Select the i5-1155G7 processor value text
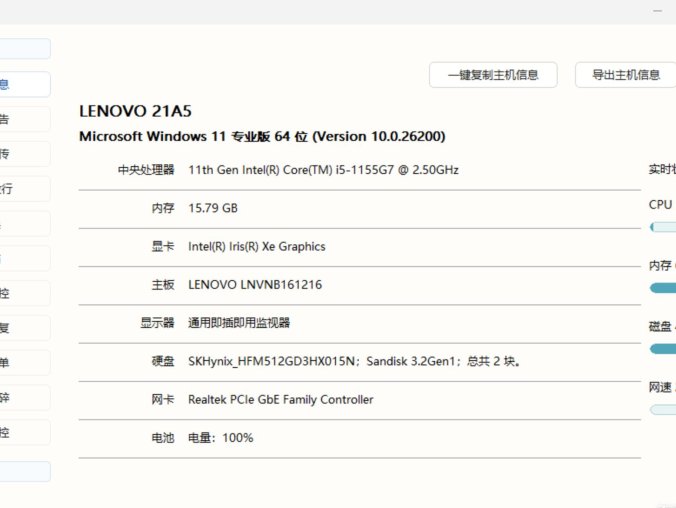The width and height of the screenshot is (676, 508). [323, 170]
